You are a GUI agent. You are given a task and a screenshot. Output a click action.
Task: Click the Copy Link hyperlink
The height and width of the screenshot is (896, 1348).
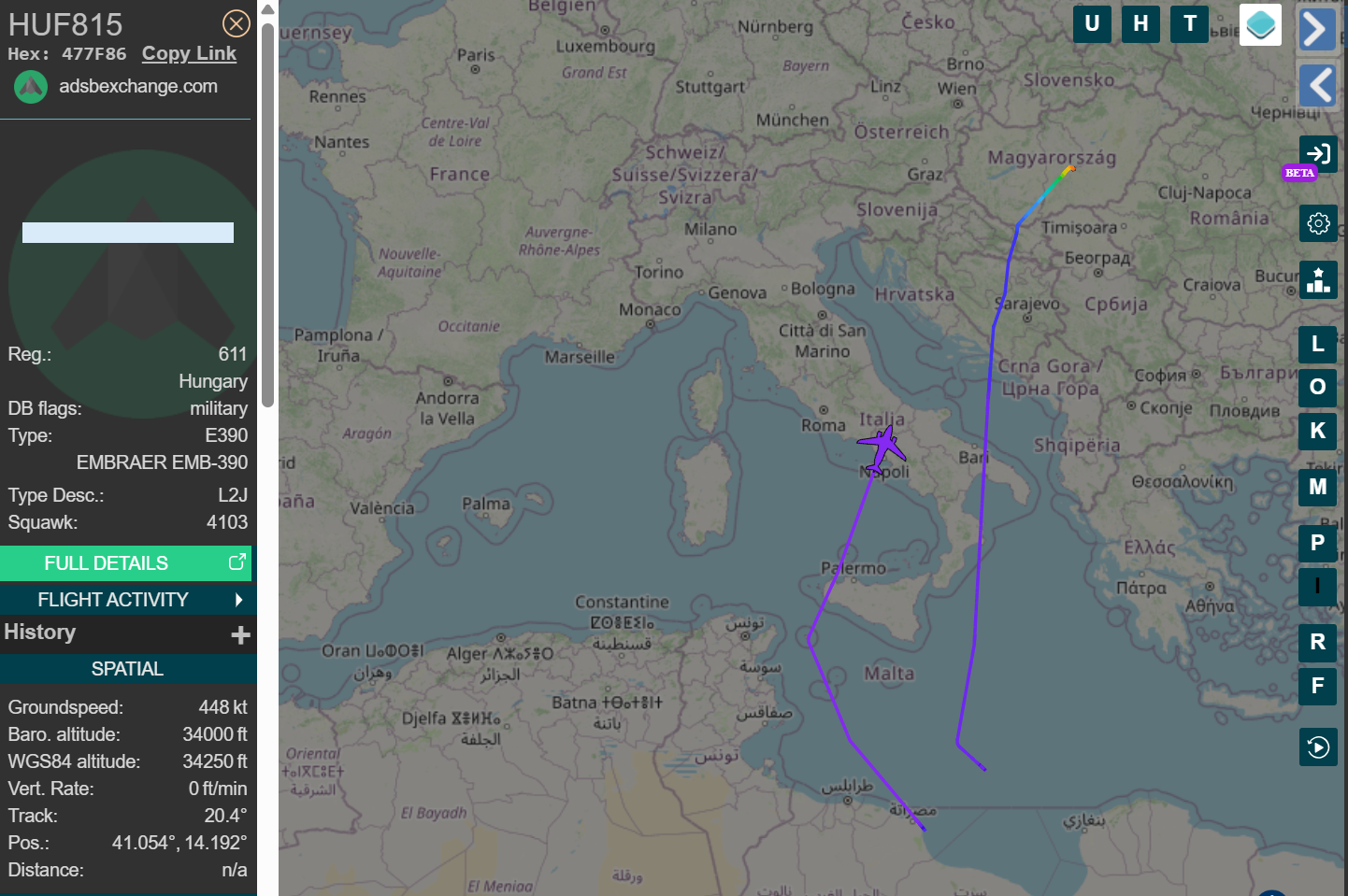pyautogui.click(x=189, y=54)
